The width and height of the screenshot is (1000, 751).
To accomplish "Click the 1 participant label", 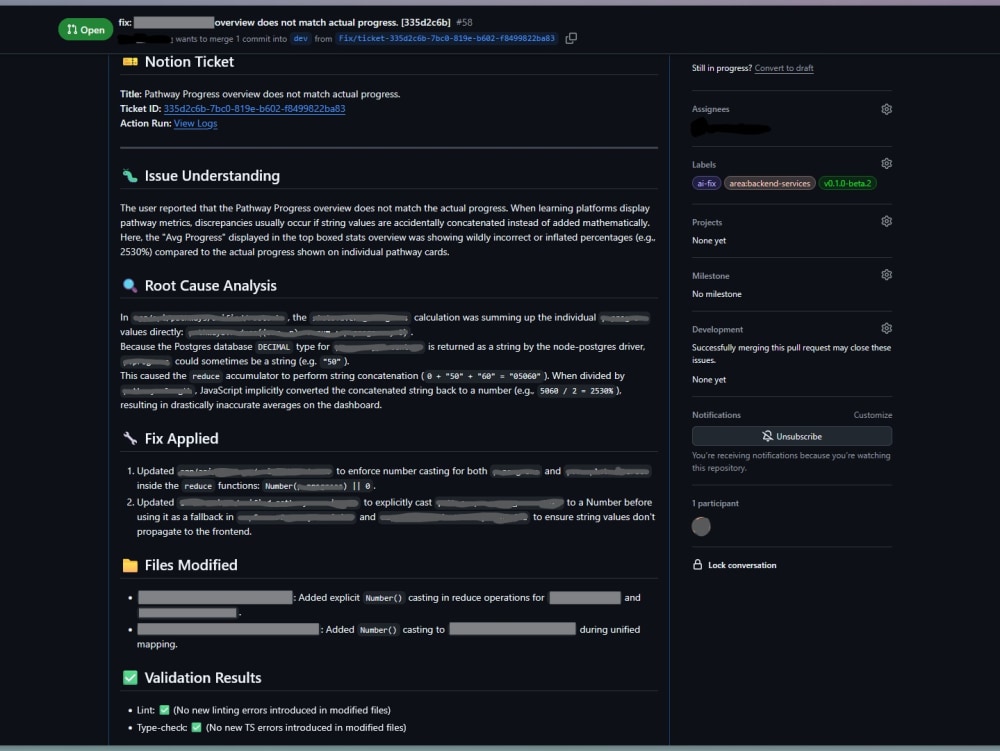I will point(715,504).
